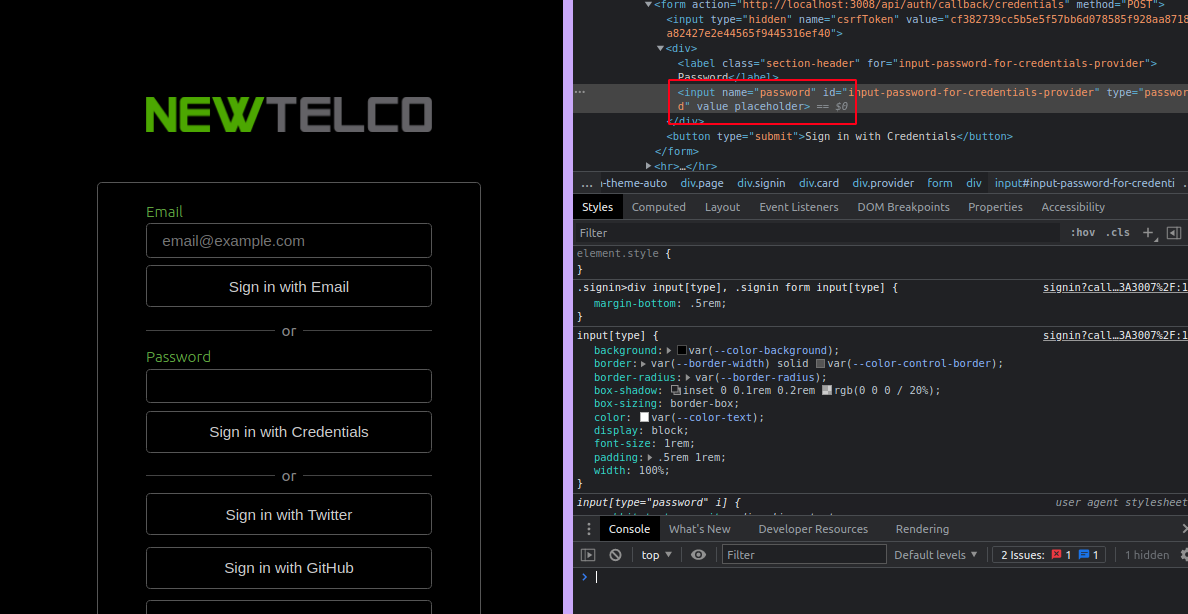
Task: Open the Properties tab
Action: click(995, 207)
